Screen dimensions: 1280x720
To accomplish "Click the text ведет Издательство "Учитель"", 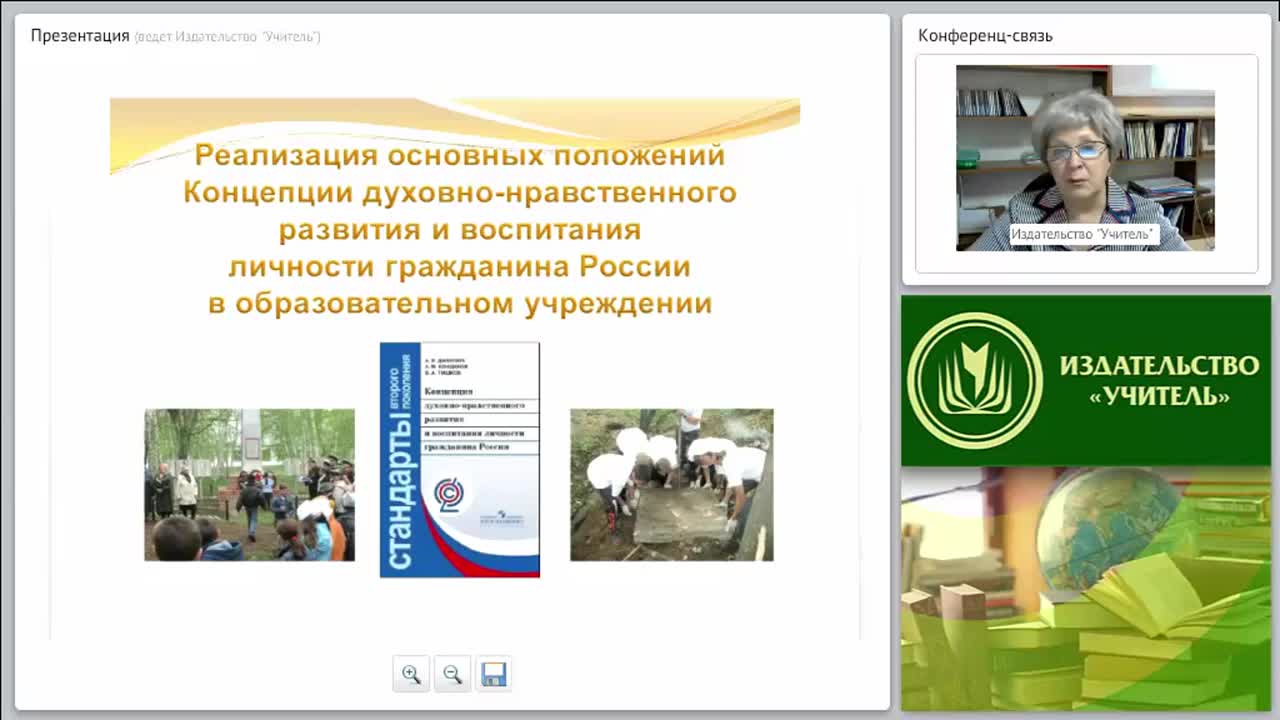I will pyautogui.click(x=227, y=37).
